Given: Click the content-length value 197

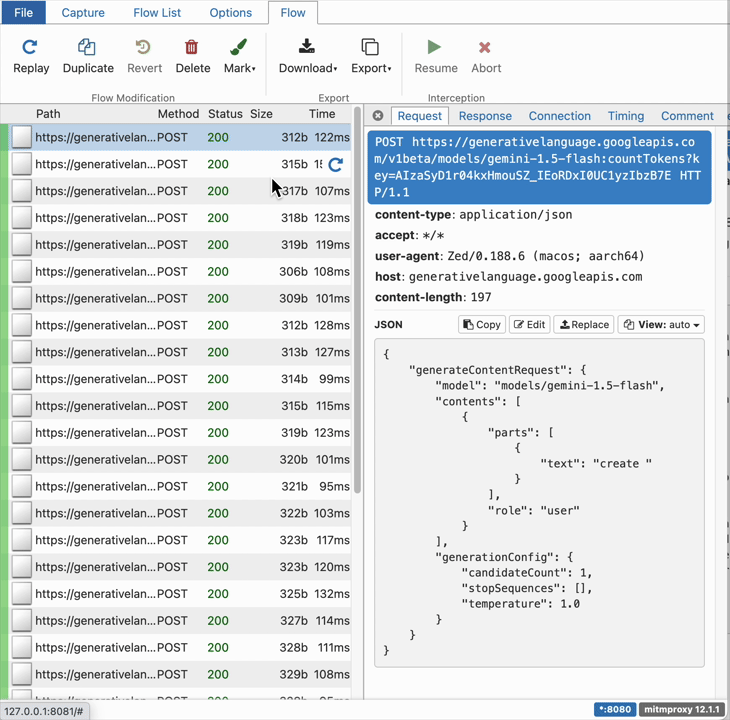Looking at the screenshot, I should (x=480, y=297).
